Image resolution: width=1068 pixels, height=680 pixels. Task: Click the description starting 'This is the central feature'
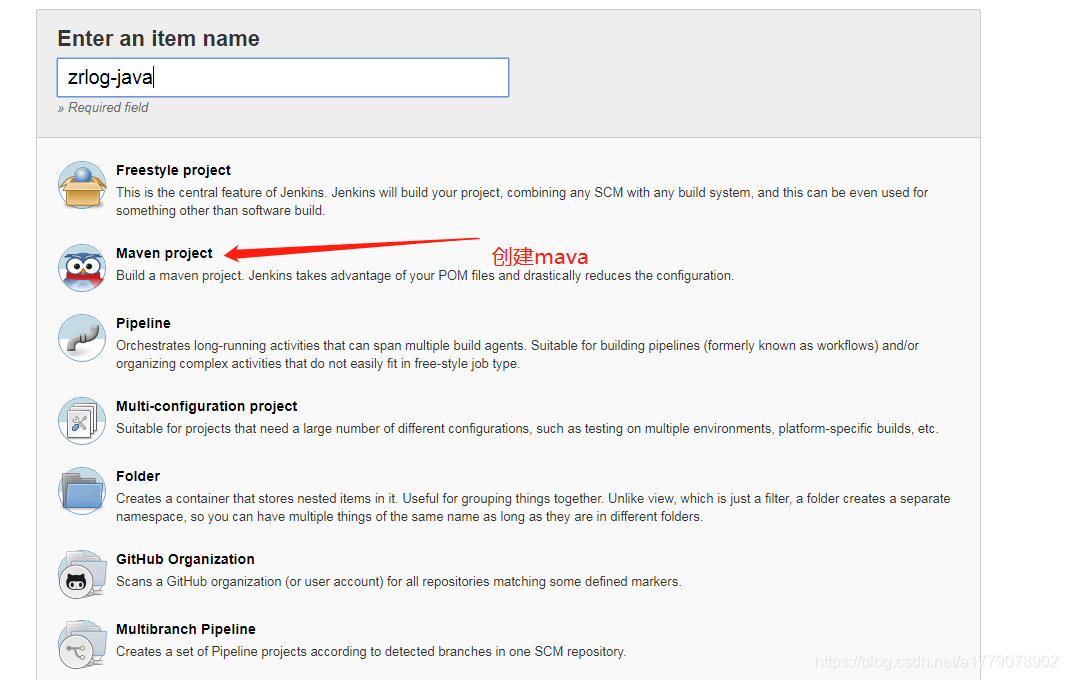tap(522, 202)
